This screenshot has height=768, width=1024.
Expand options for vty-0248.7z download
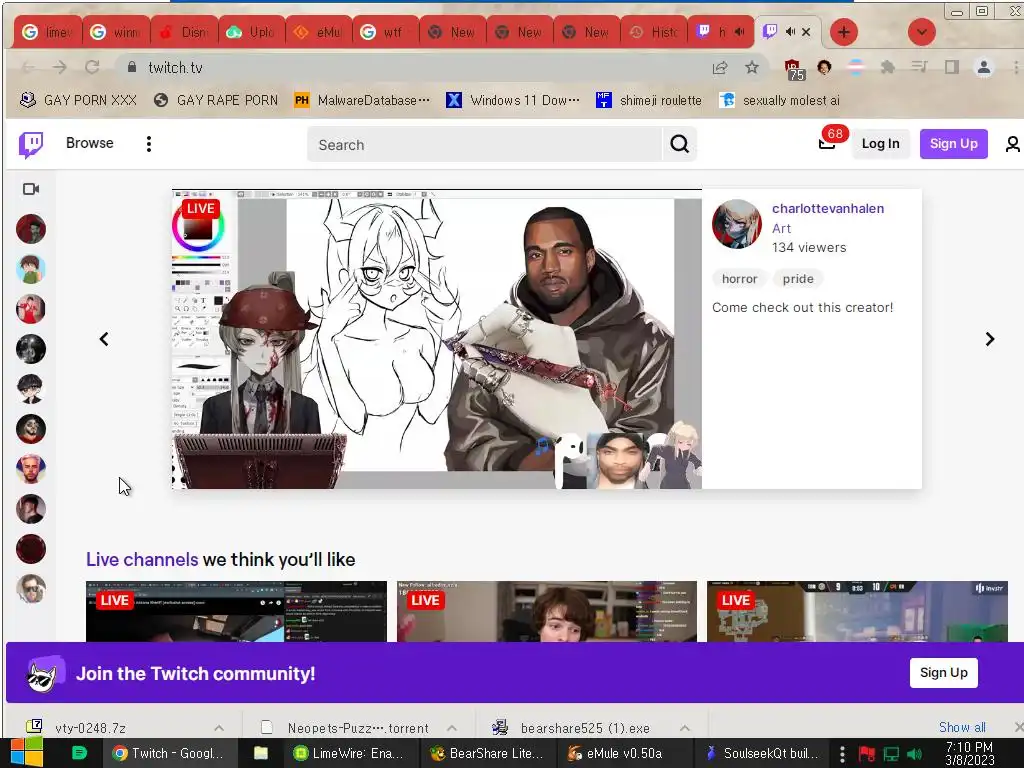tap(219, 728)
